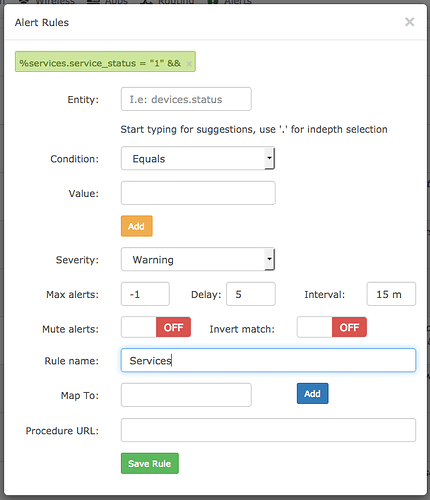
Task: Click the Procedure URL field
Action: [x=268, y=430]
